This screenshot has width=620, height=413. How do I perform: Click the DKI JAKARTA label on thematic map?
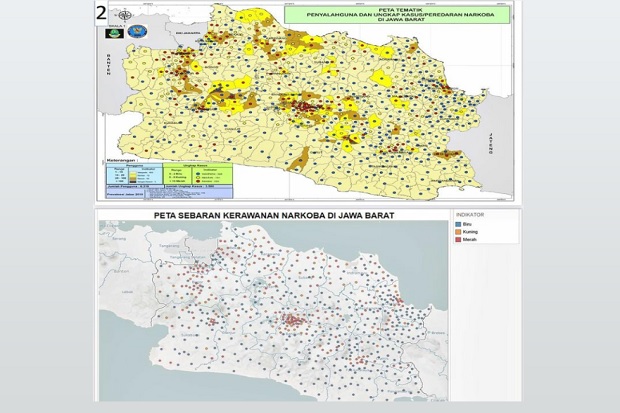[x=189, y=34]
